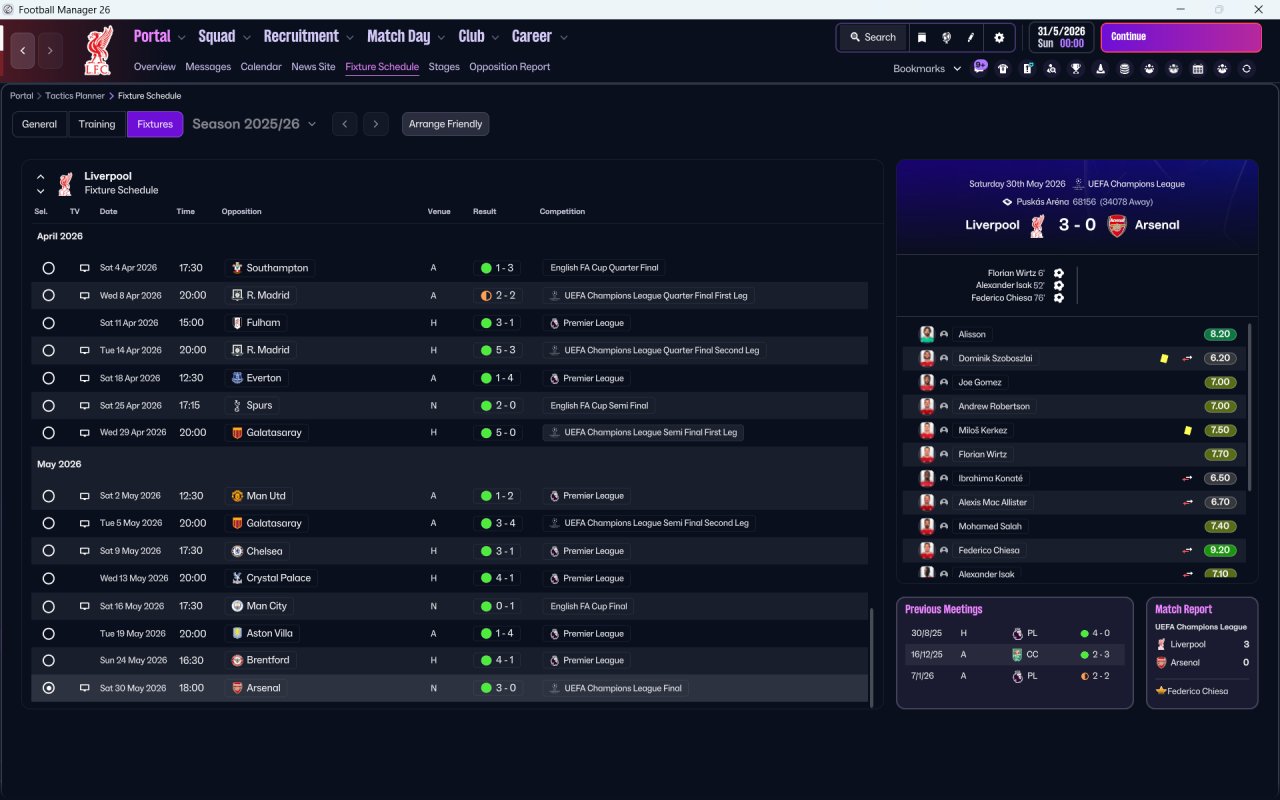This screenshot has height=800, width=1280.
Task: Expand the Recruitment menu dropdown arrow
Action: click(x=350, y=38)
